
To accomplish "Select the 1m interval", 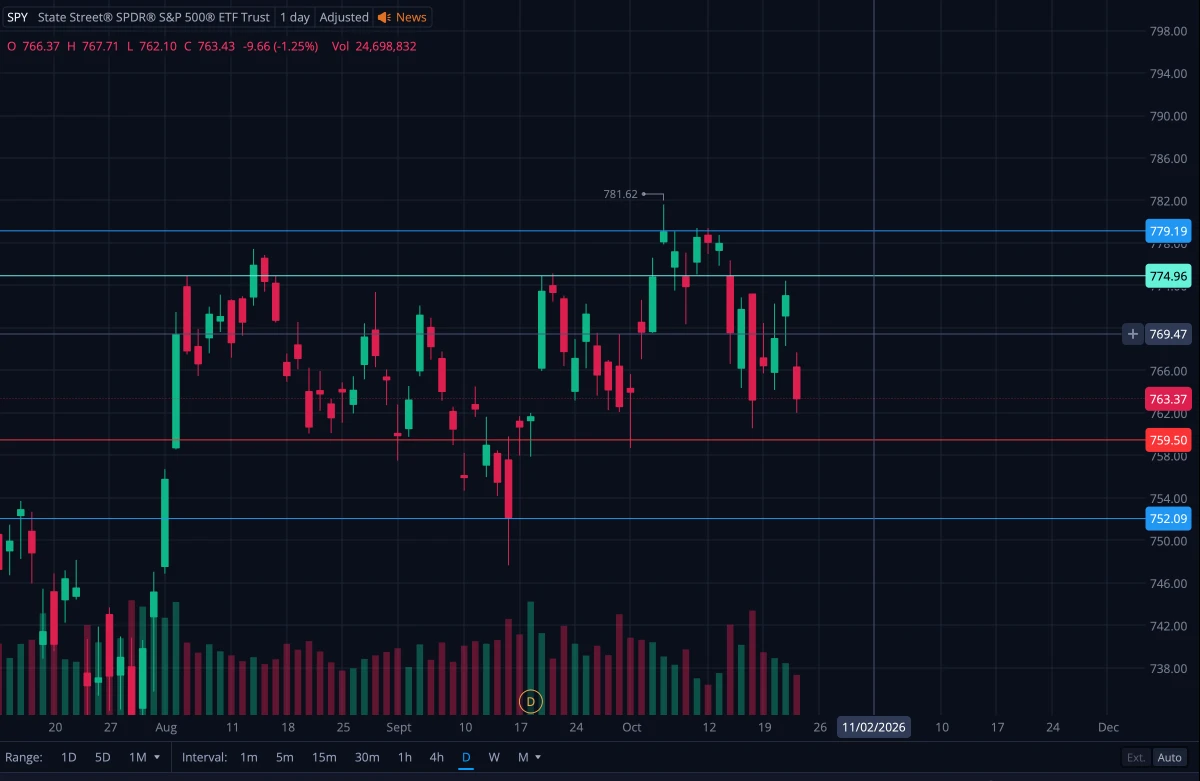I will click(x=249, y=757).
